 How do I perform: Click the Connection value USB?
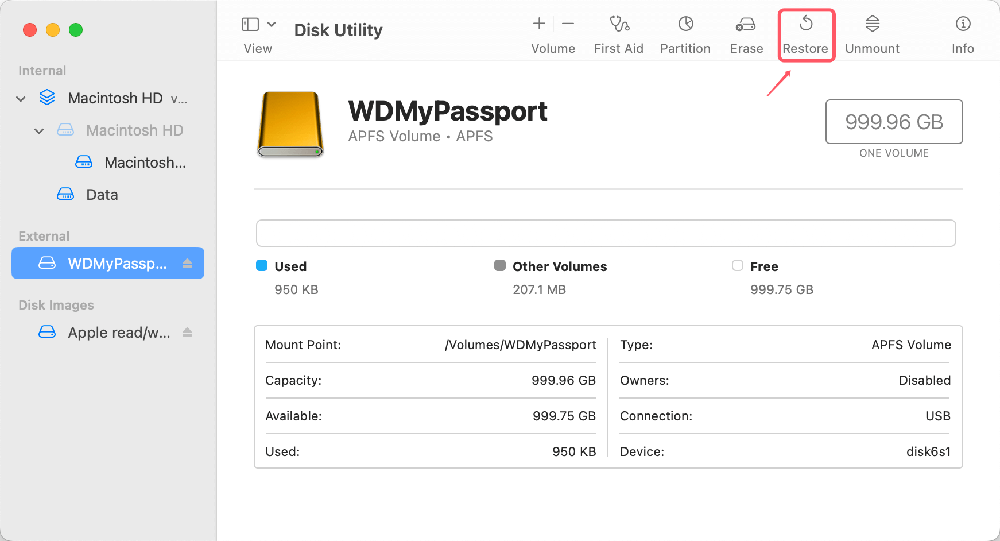click(x=938, y=416)
